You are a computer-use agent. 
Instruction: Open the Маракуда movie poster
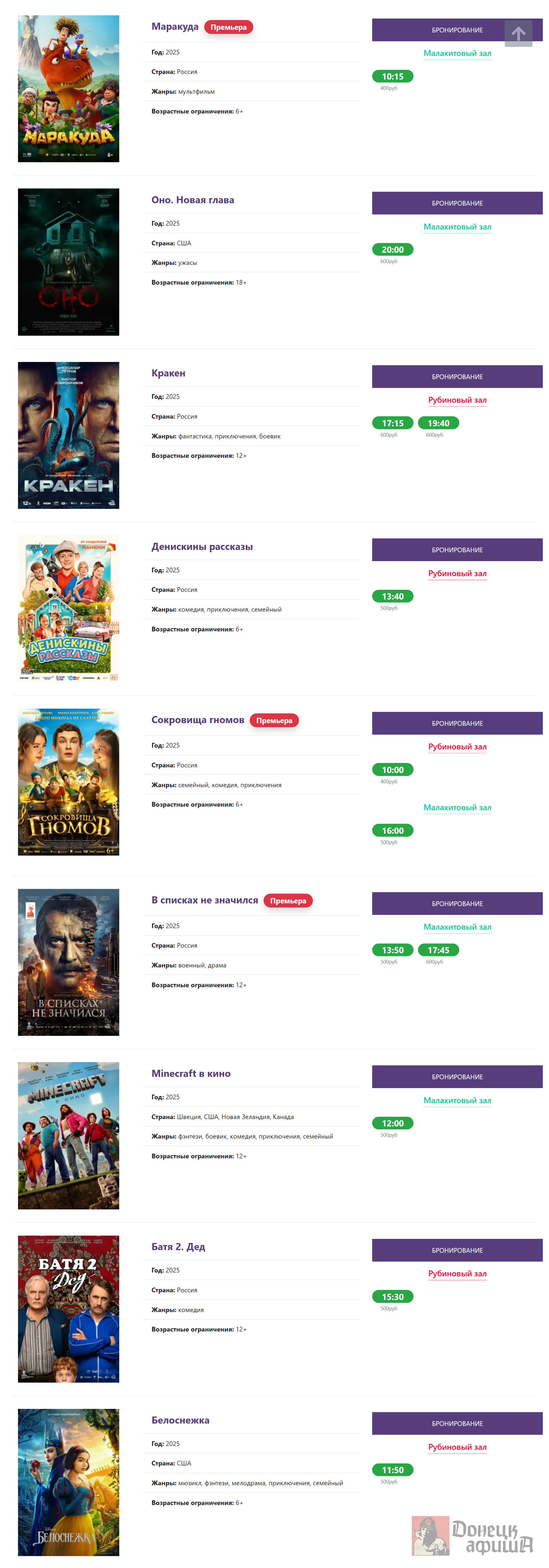[69, 89]
